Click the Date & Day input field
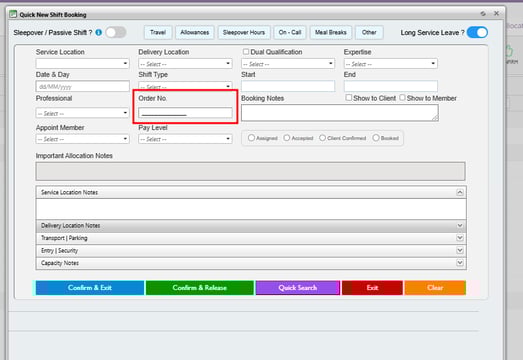This screenshot has height=360, width=523. tap(82, 86)
